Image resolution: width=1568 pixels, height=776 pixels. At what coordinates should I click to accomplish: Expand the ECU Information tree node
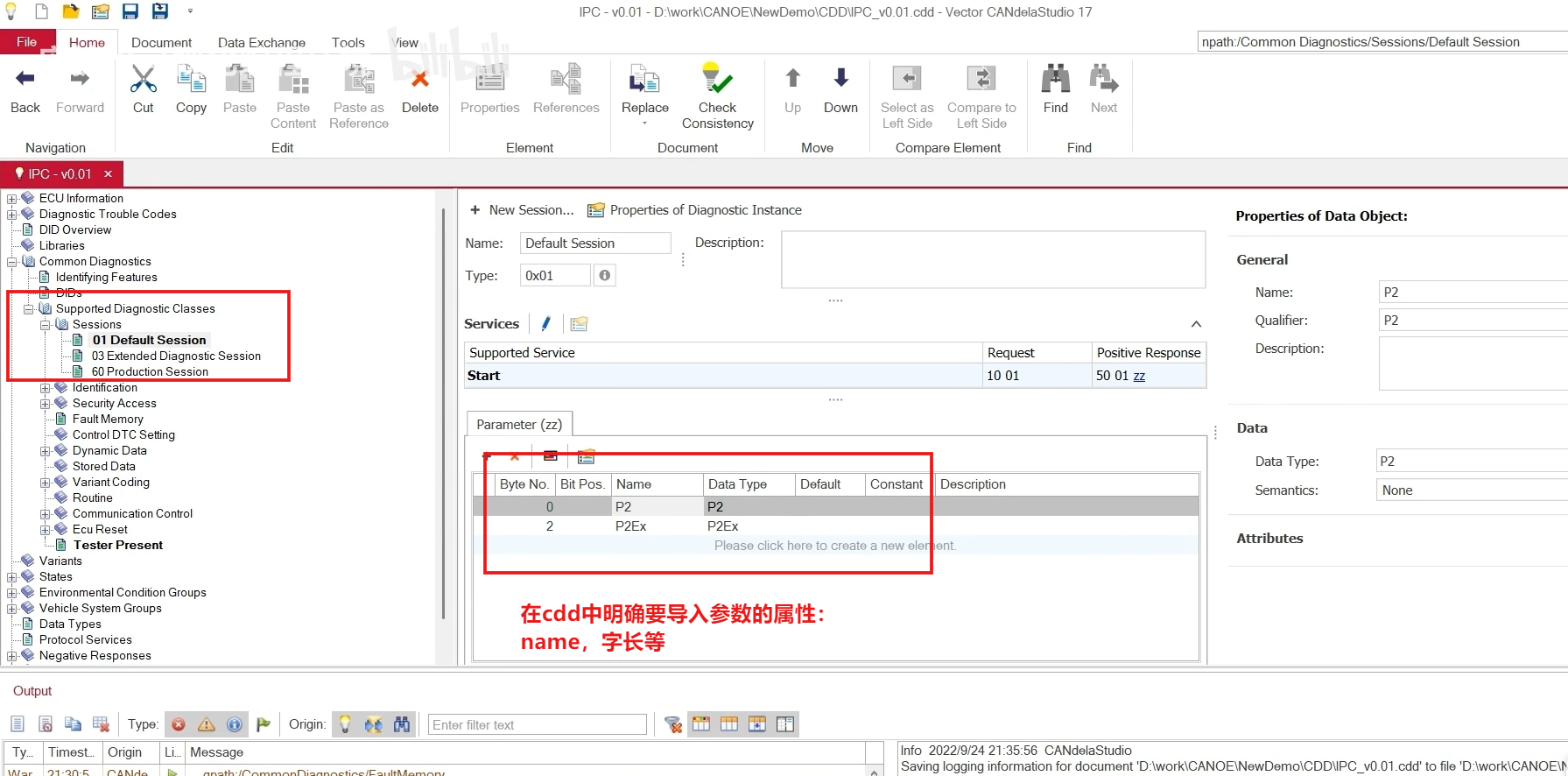[12, 199]
